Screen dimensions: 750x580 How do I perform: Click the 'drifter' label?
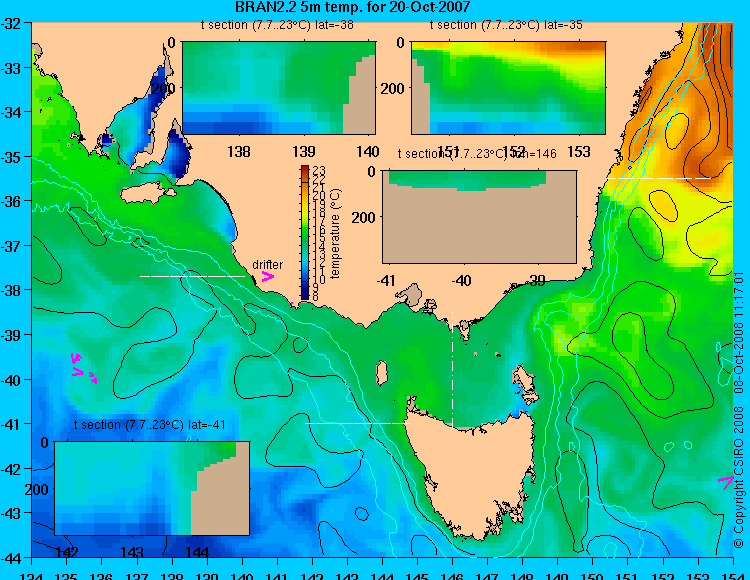[267, 264]
